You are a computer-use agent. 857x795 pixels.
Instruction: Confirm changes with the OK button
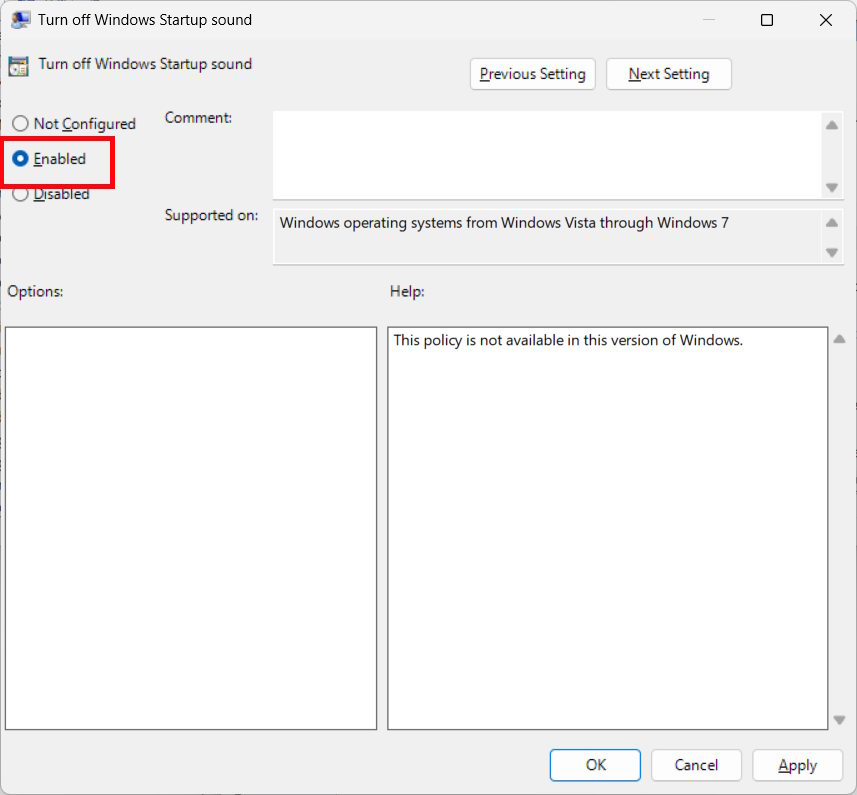pyautogui.click(x=594, y=764)
